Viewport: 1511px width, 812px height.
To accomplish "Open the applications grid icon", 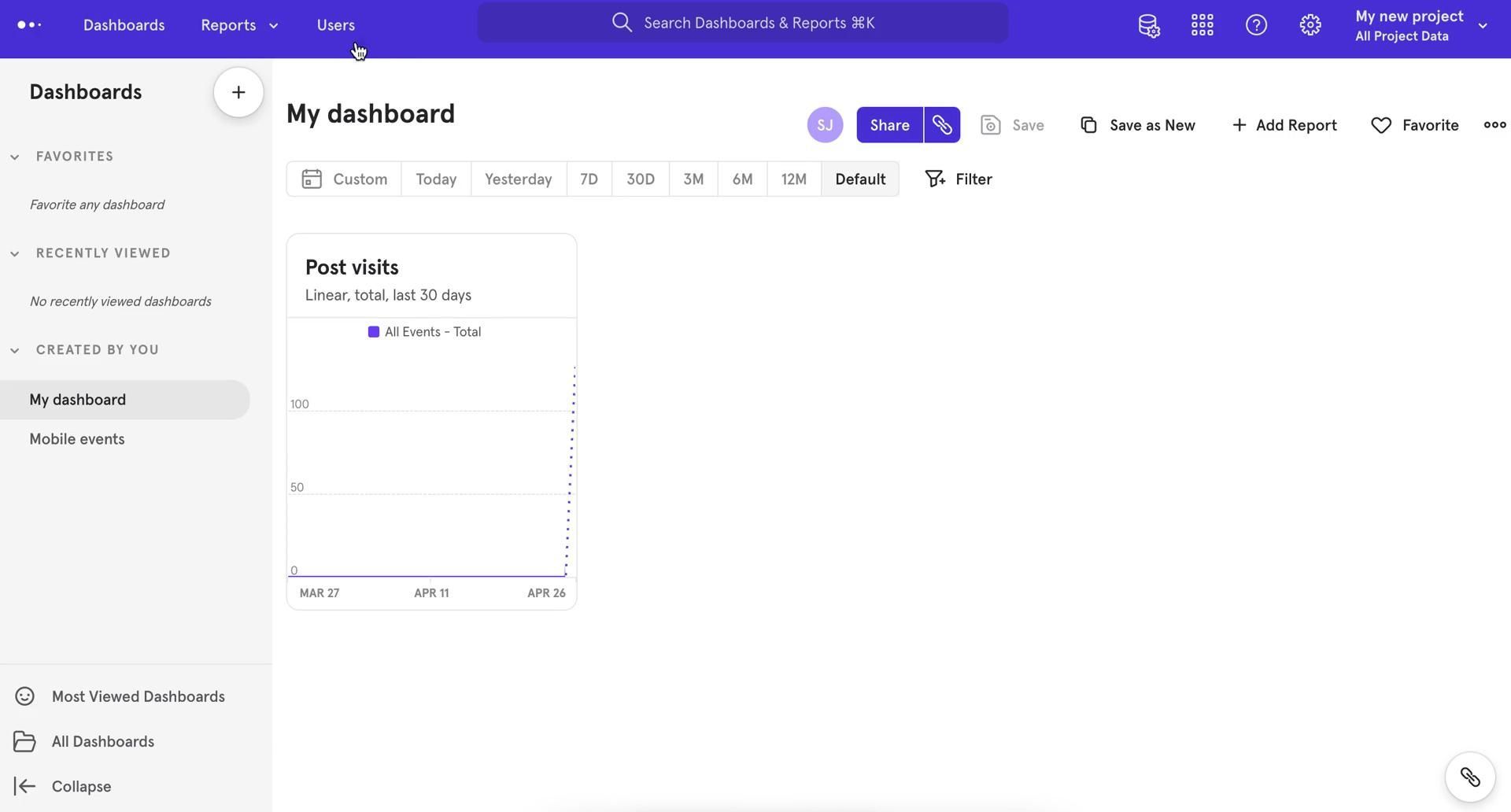I will [1202, 25].
